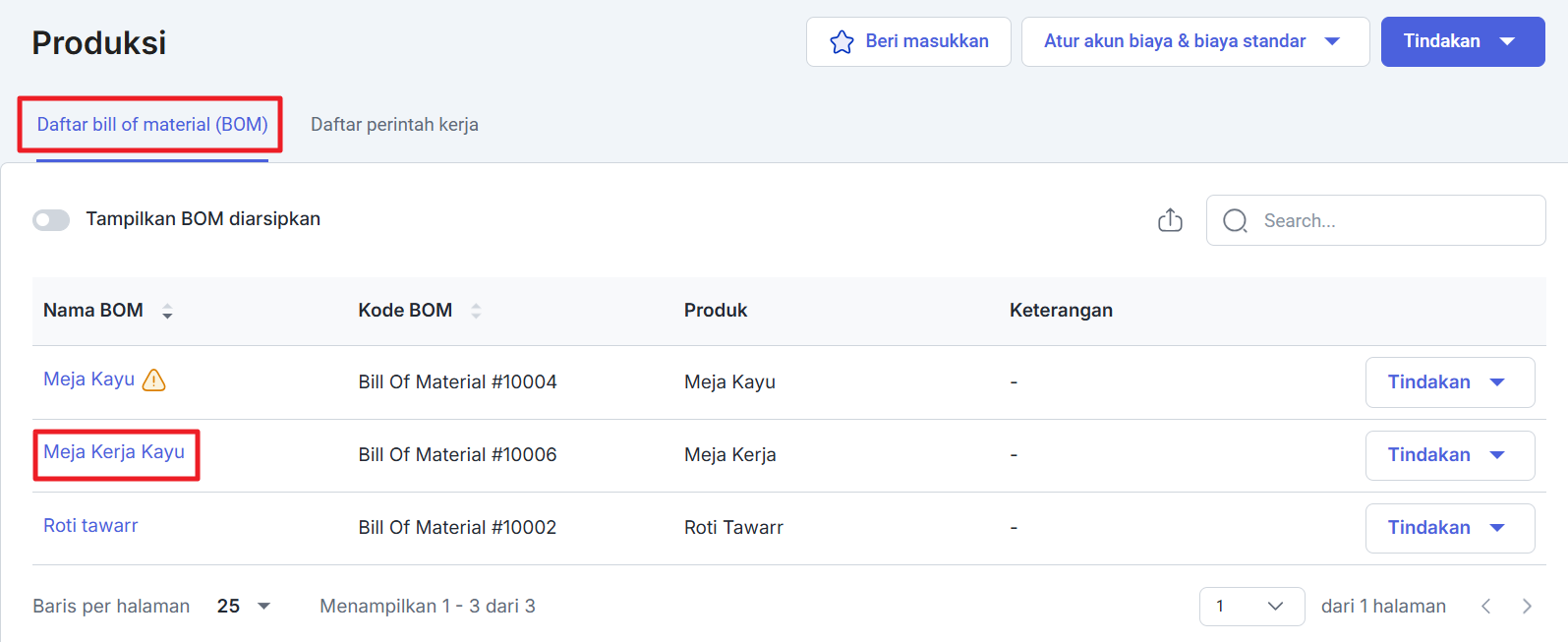Viewport: 1568px width, 642px height.
Task: Open Tindakan dropdown for Meja Kerja Kayu row
Action: (x=1449, y=455)
